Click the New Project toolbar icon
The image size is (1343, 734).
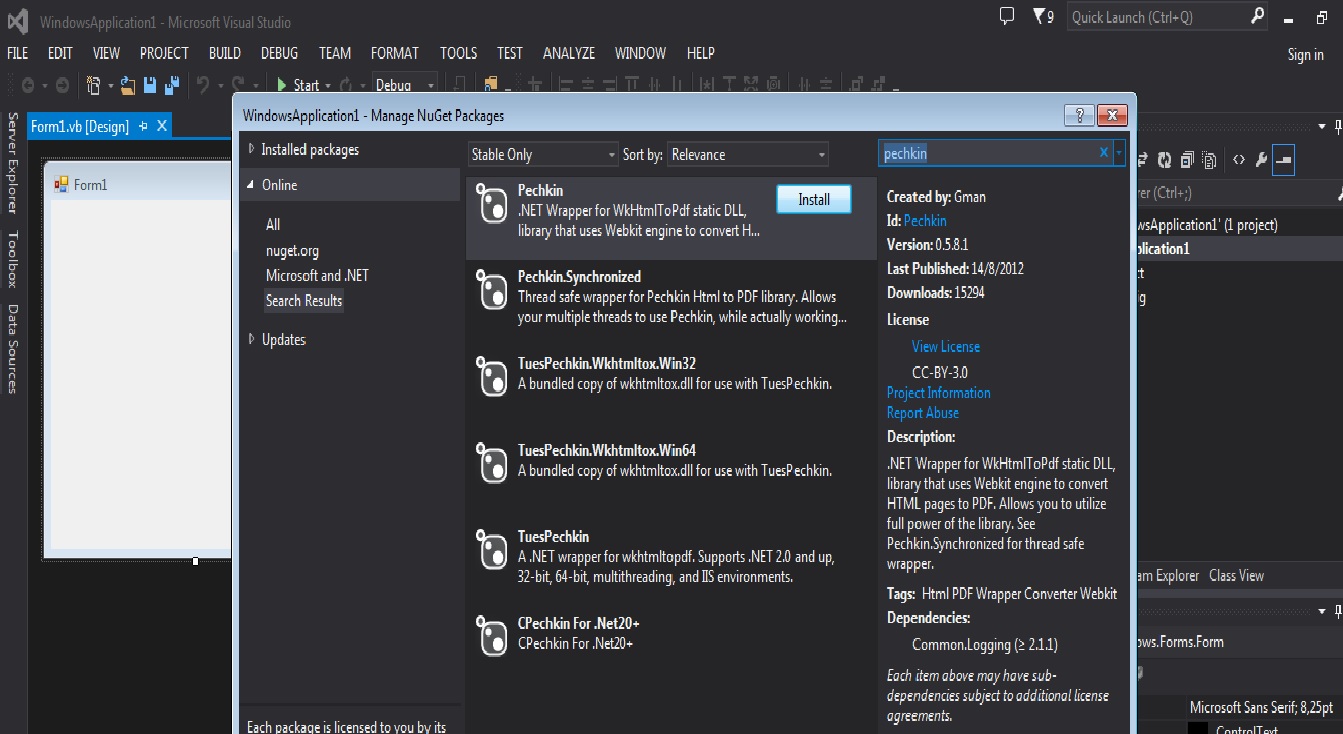94,85
